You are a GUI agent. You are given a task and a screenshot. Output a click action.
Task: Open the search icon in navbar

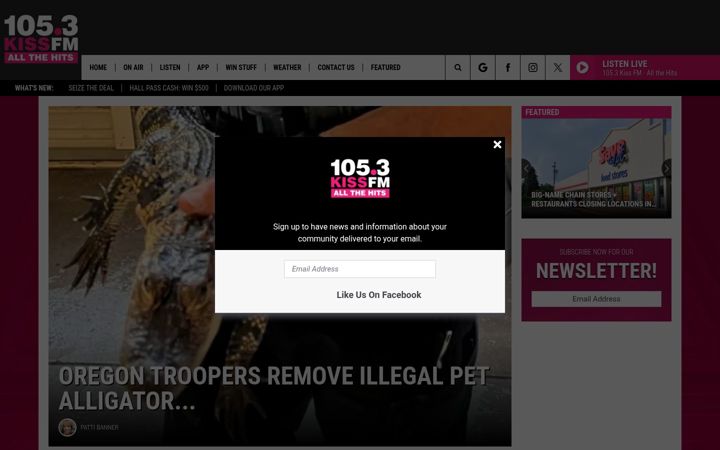(458, 68)
